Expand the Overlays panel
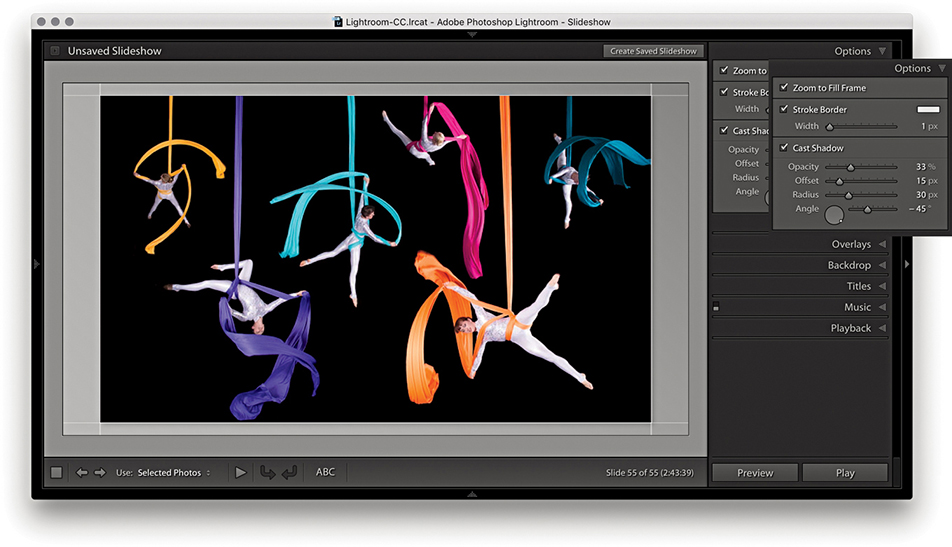The width and height of the screenshot is (952, 547). [851, 244]
